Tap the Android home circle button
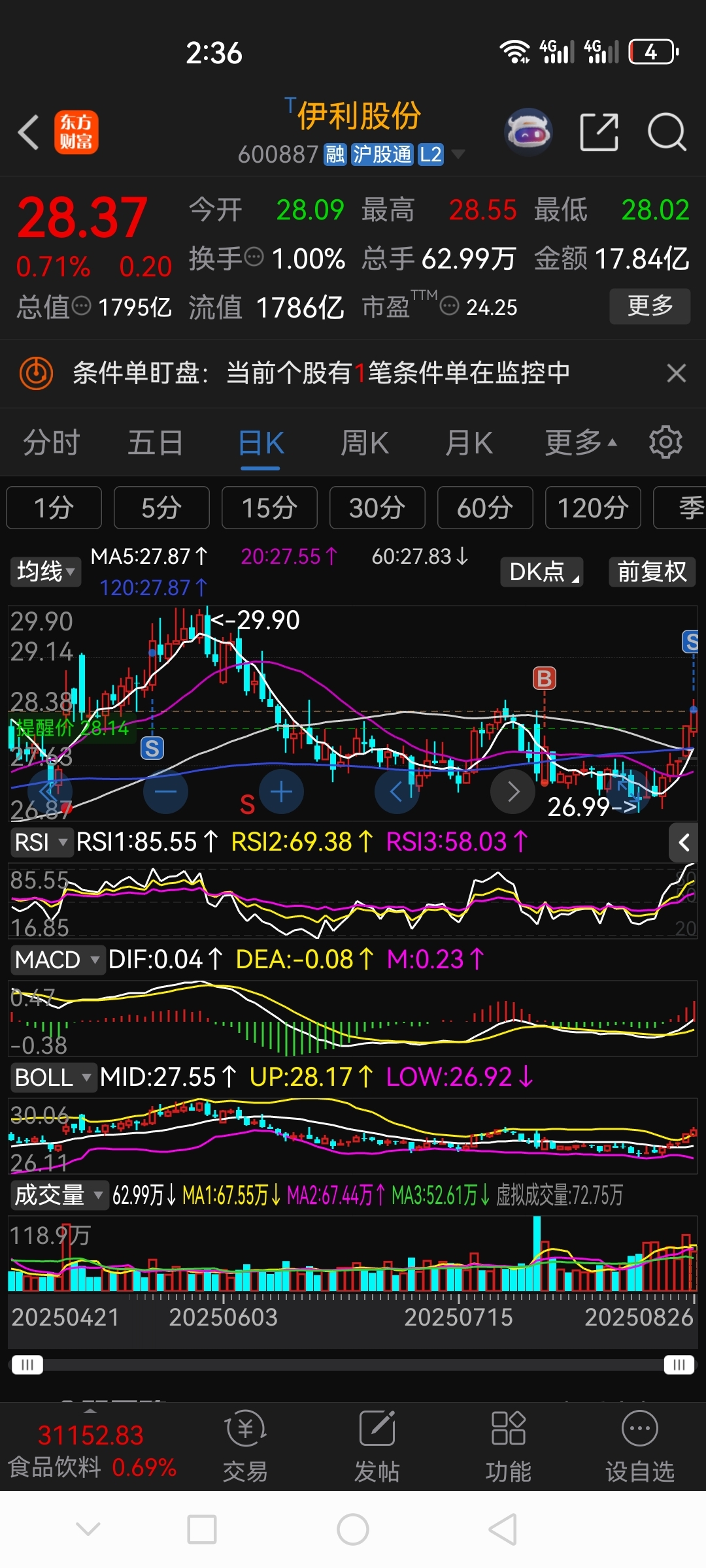 tap(353, 1529)
